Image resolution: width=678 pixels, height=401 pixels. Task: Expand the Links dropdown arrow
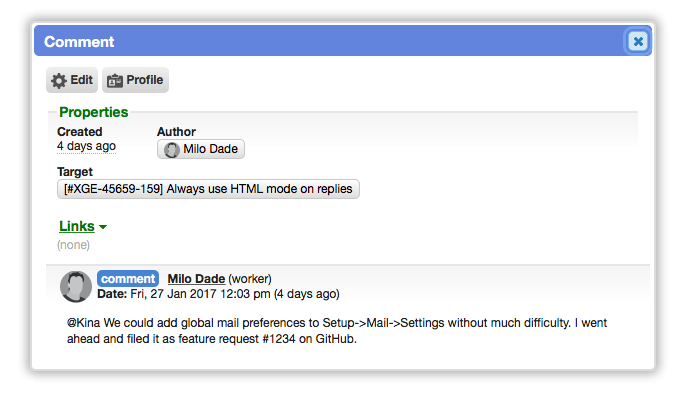point(103,227)
